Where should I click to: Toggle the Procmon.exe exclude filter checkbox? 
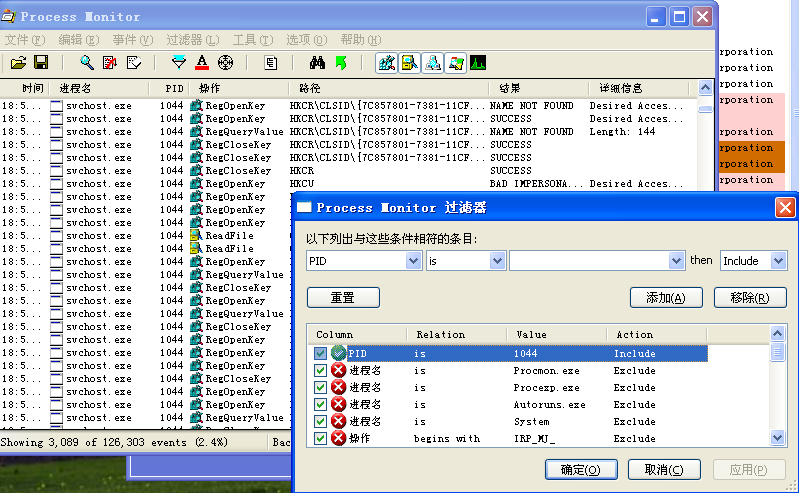[320, 370]
